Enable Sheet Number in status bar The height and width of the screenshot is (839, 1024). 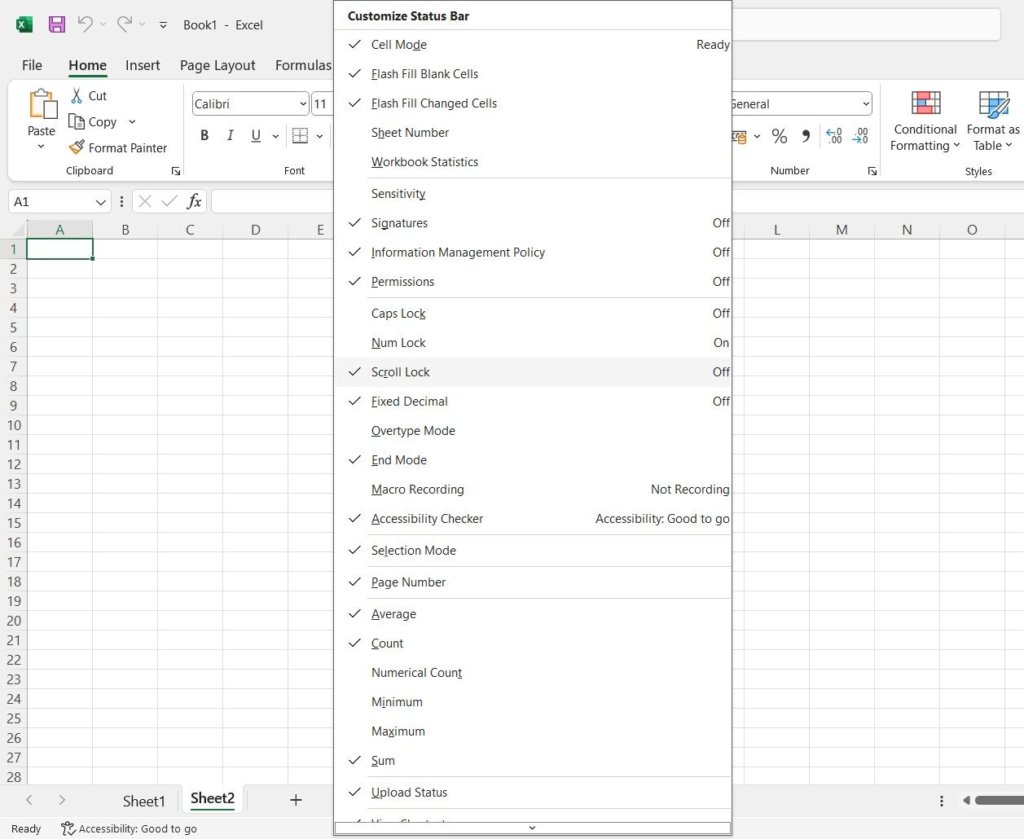point(532,133)
